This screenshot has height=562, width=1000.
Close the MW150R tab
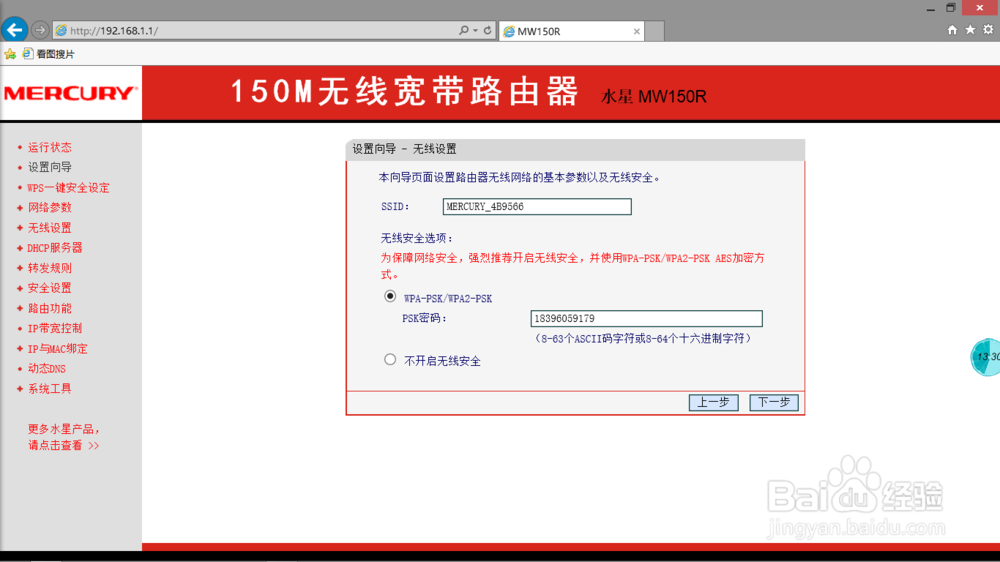(636, 31)
